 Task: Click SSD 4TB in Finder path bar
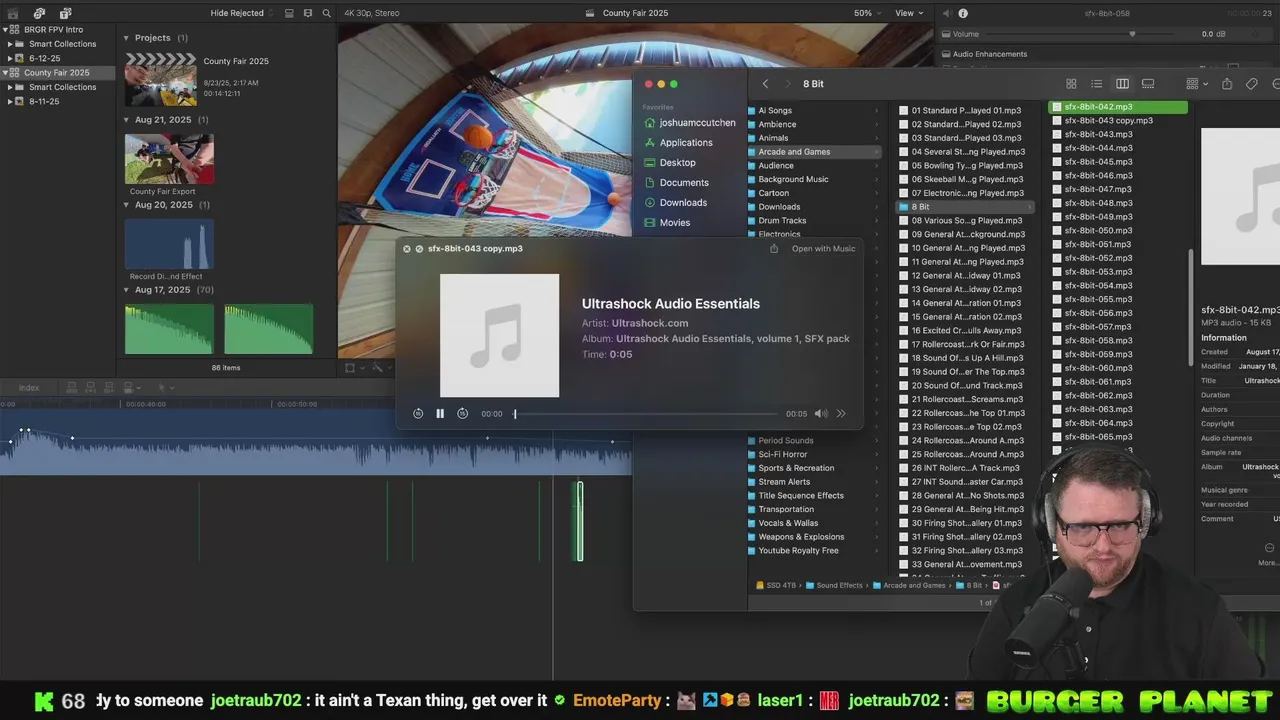[775, 585]
